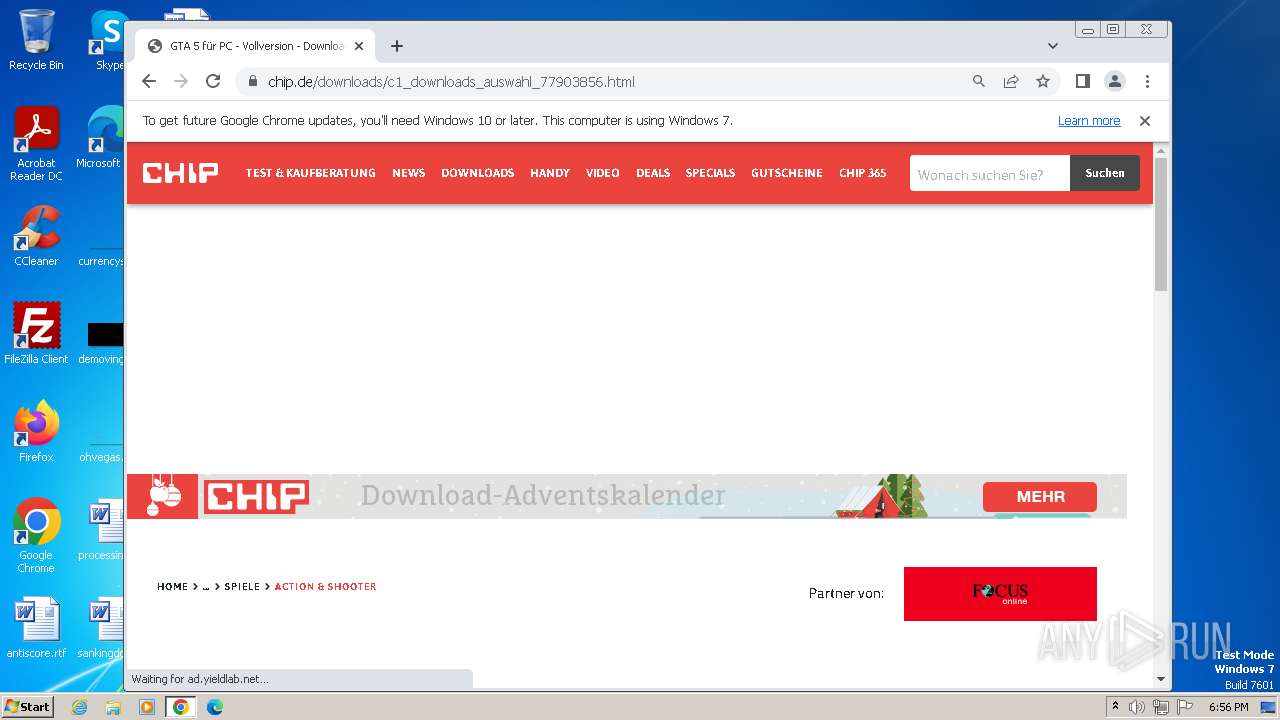Screen dimensions: 1280x720
Task: Click the volume speaker tray icon
Action: [x=1137, y=707]
